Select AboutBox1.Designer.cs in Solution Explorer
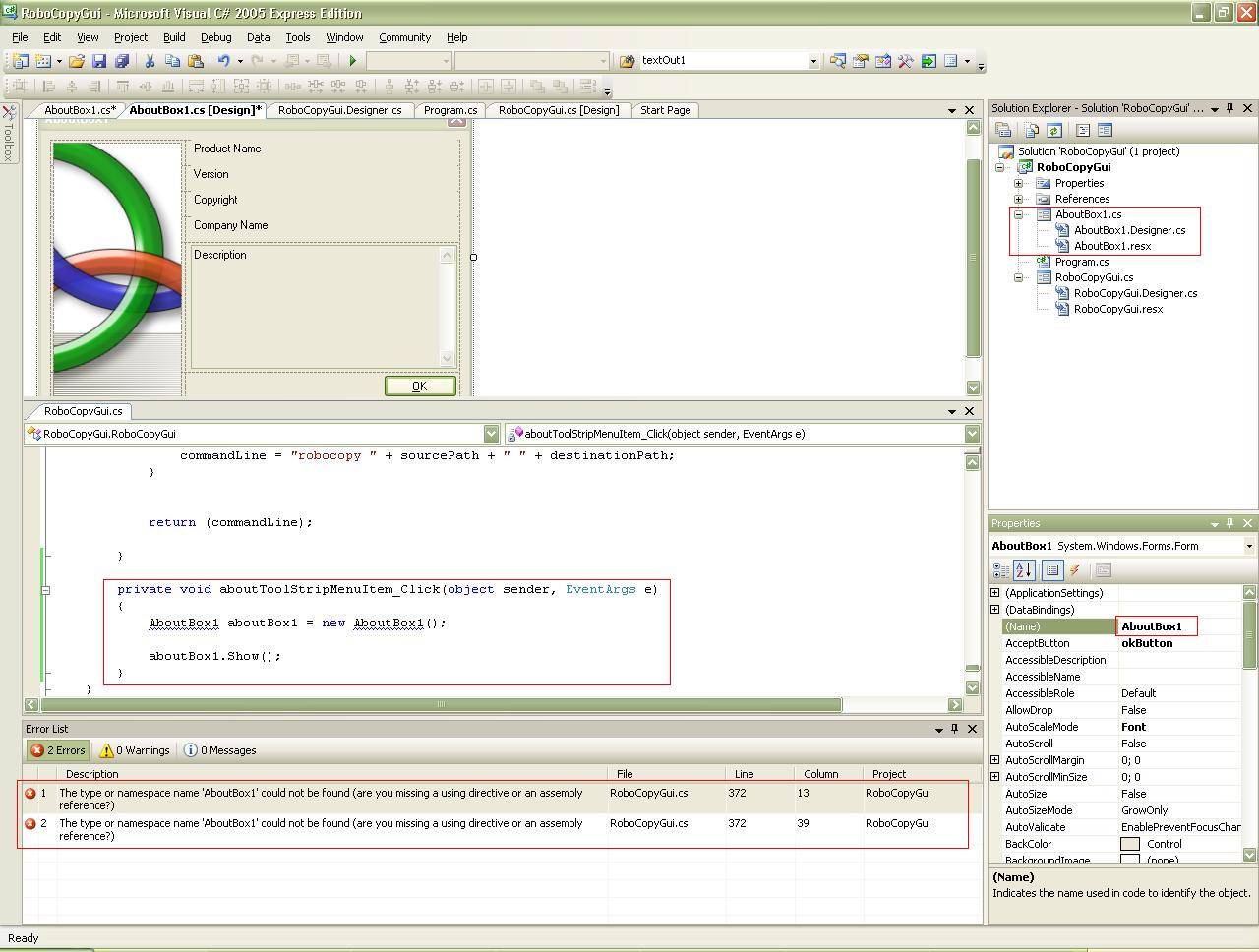Viewport: 1259px width, 952px height. pyautogui.click(x=1129, y=230)
